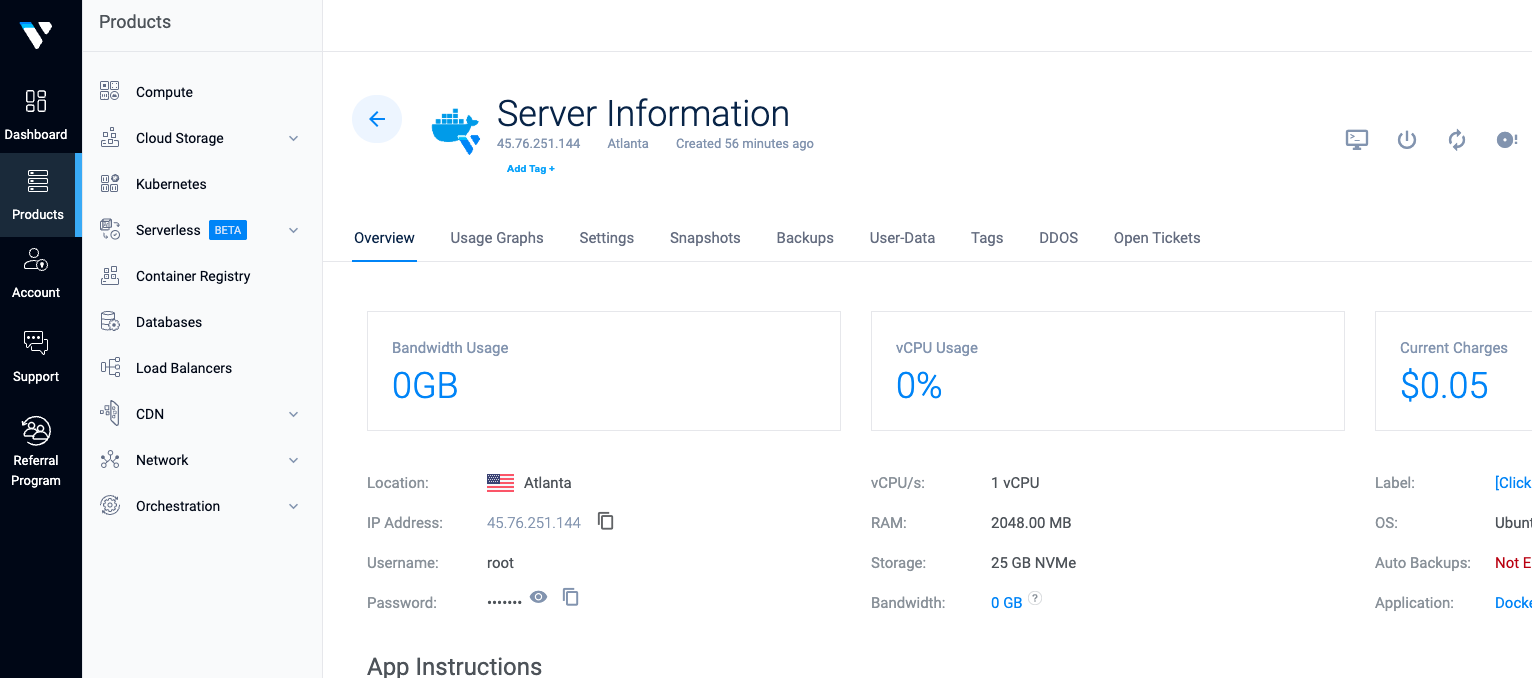Switch to the Snapshots tab
The width and height of the screenshot is (1532, 678).
(x=704, y=238)
